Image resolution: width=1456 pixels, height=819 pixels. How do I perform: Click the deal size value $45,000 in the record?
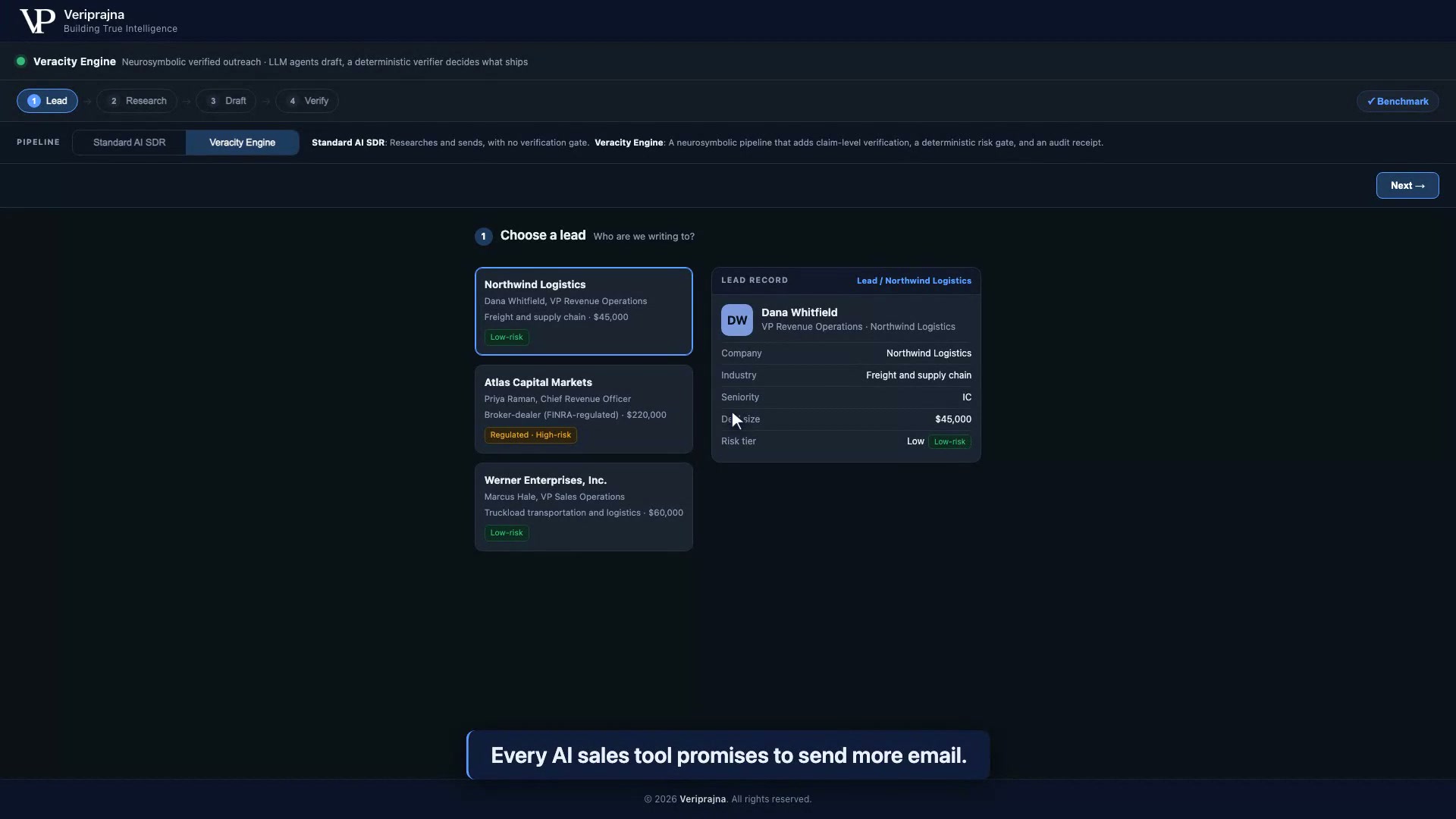953,419
